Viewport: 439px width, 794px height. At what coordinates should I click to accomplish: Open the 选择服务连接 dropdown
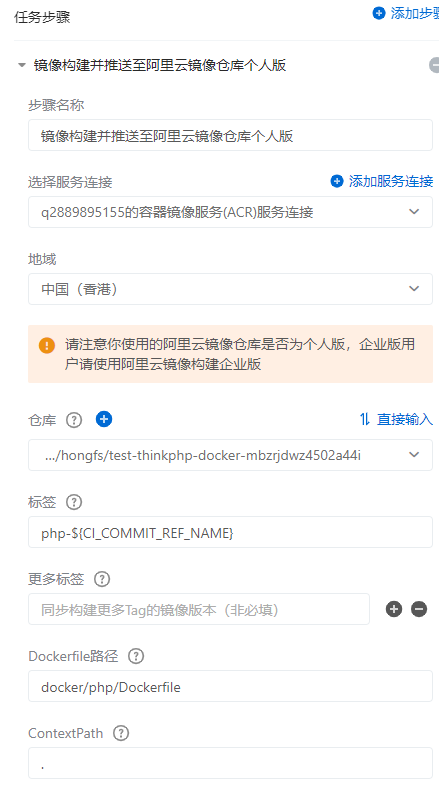(230, 212)
